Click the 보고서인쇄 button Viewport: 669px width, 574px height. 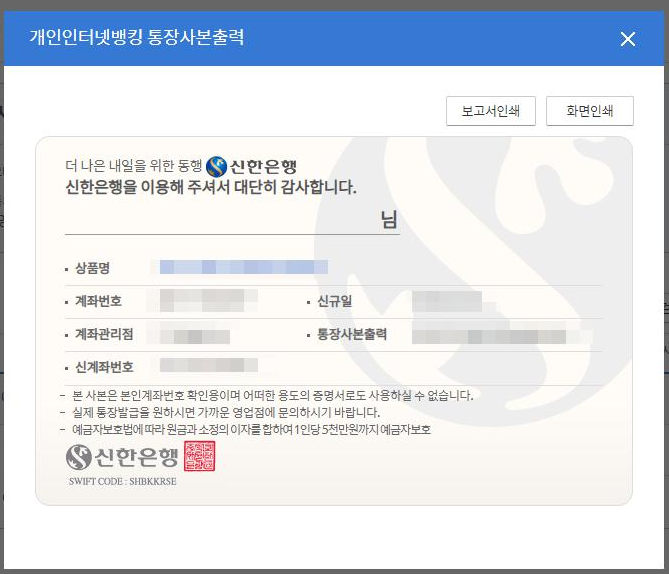(491, 111)
